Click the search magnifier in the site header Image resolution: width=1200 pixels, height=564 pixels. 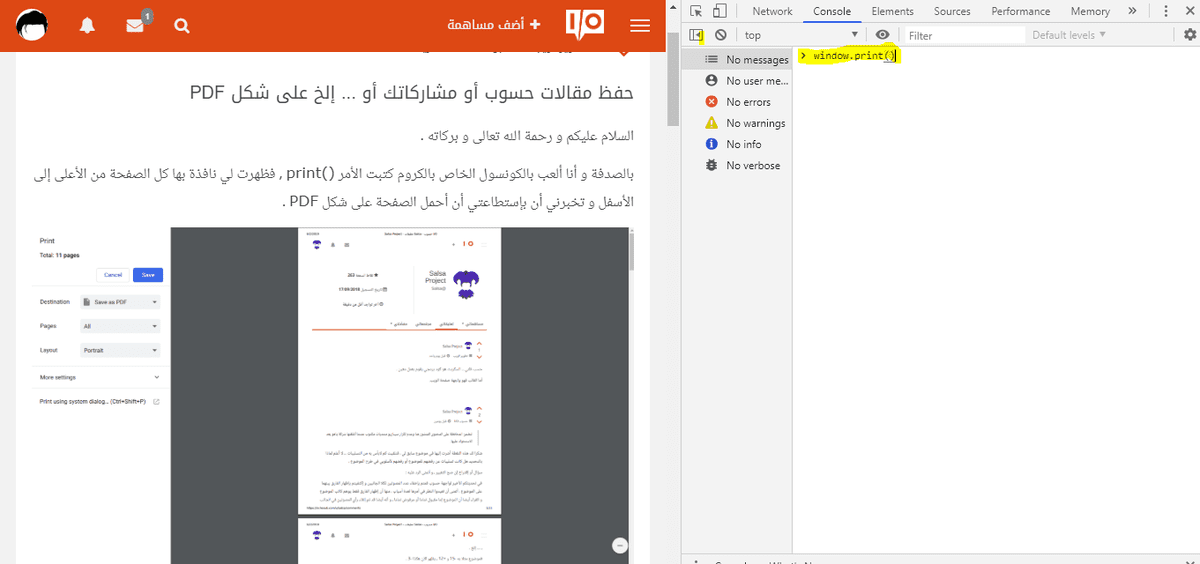click(x=182, y=26)
